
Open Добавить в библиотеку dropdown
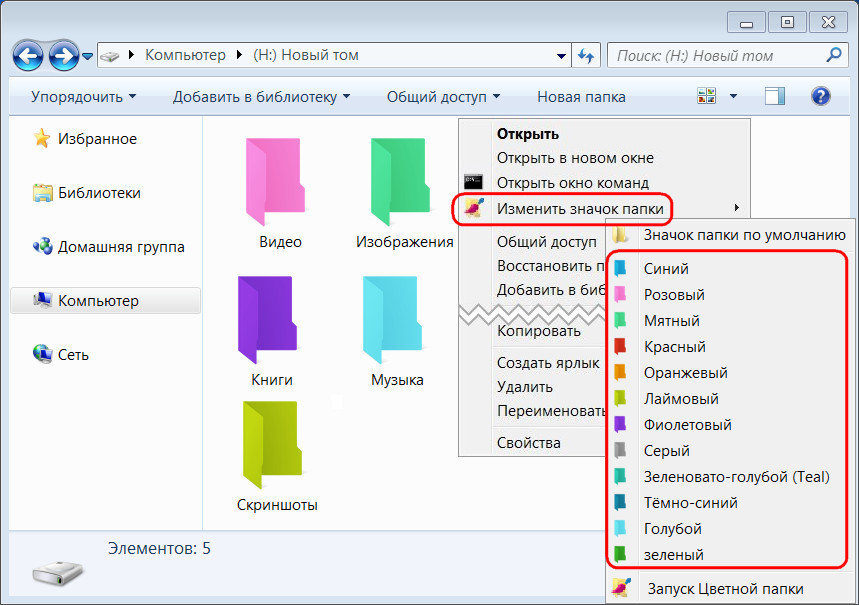(261, 97)
